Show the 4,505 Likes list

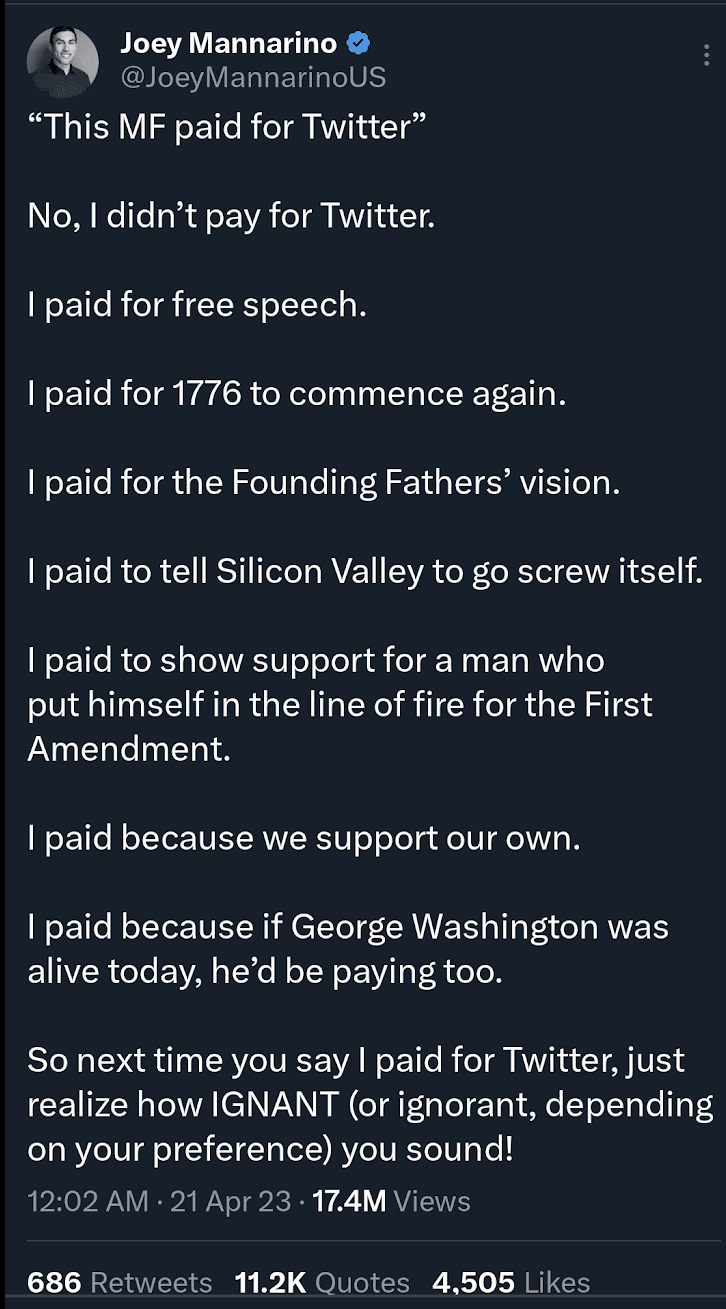coord(511,1283)
